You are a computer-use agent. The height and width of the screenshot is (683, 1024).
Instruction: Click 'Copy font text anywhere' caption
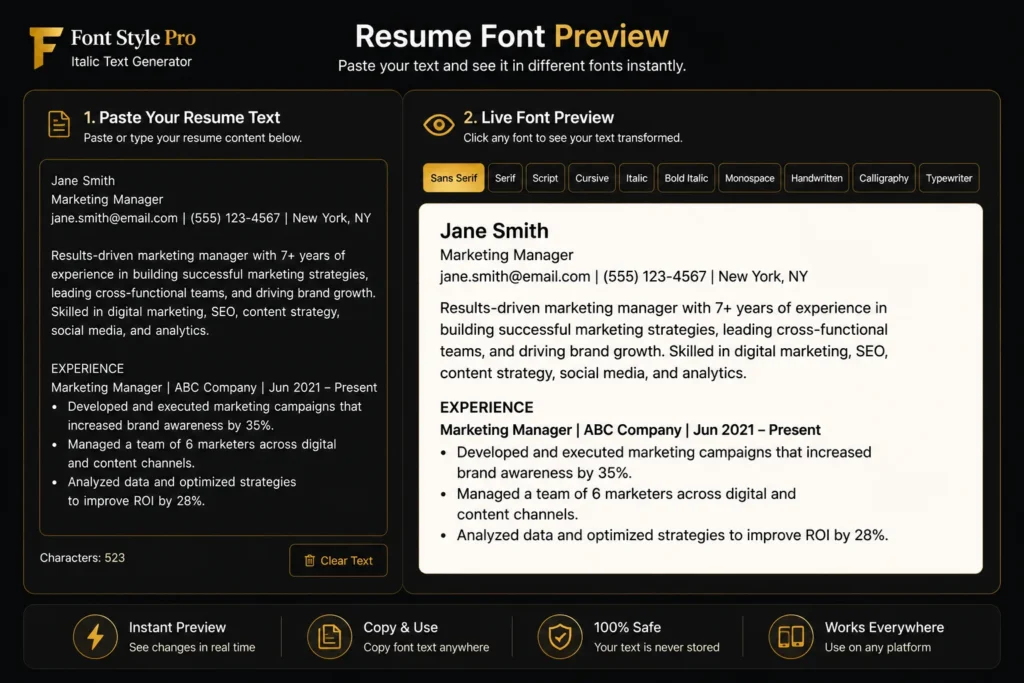click(x=426, y=647)
